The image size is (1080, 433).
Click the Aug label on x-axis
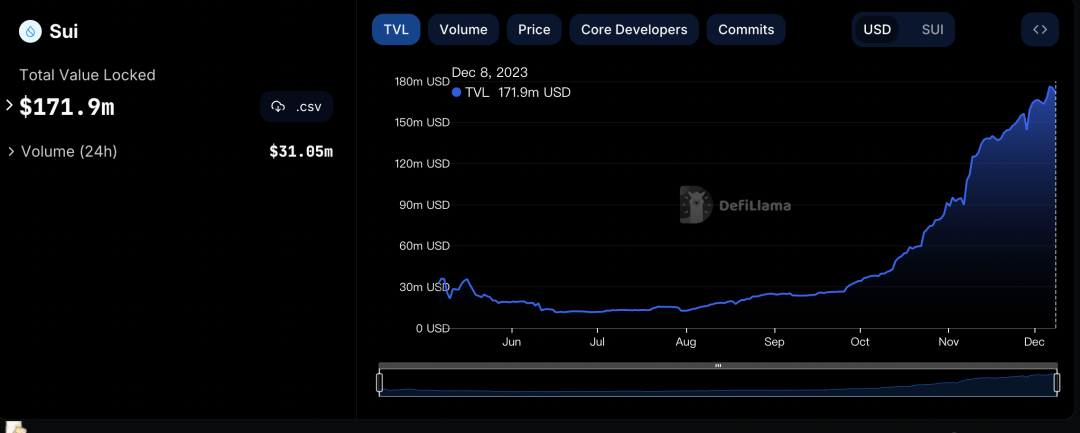(x=686, y=342)
